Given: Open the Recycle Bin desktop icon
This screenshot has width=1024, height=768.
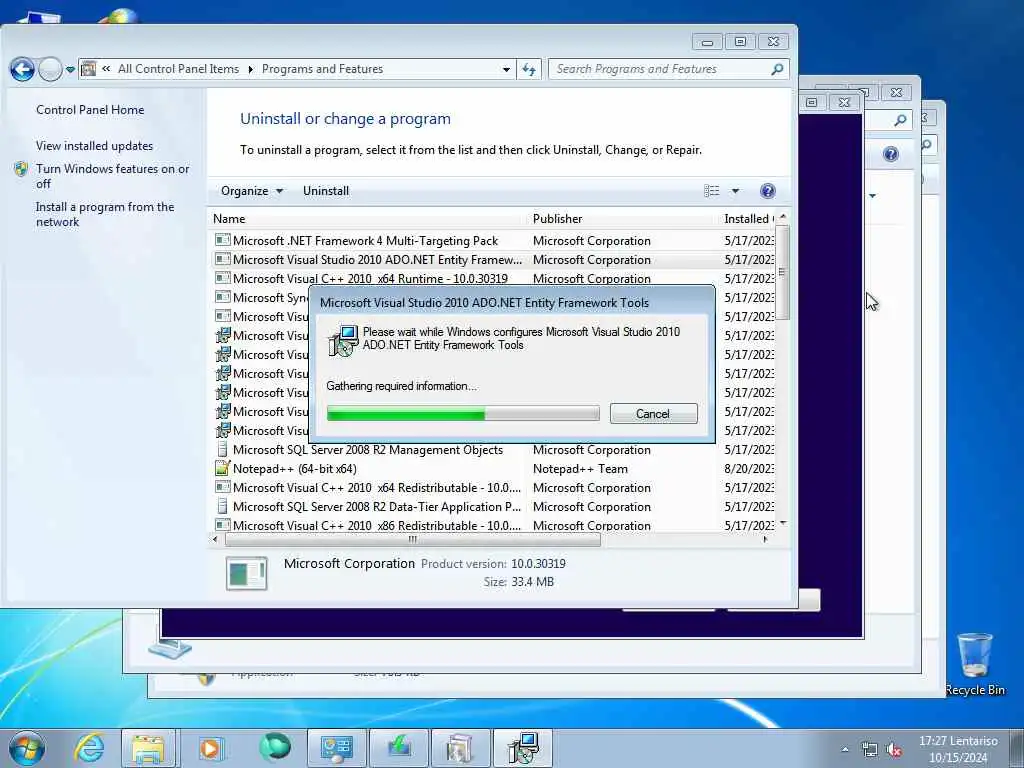Looking at the screenshot, I should [x=974, y=664].
